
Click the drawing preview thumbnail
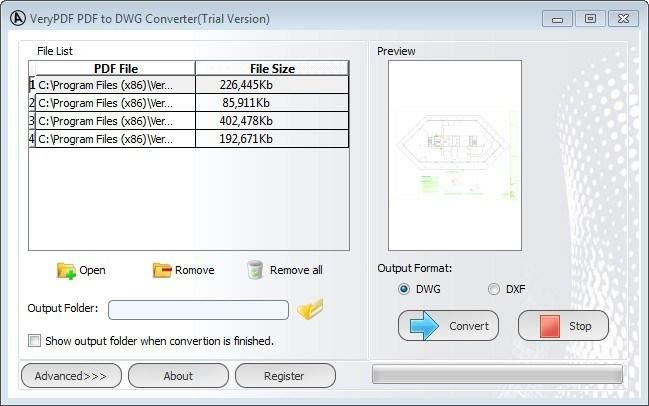[455, 156]
